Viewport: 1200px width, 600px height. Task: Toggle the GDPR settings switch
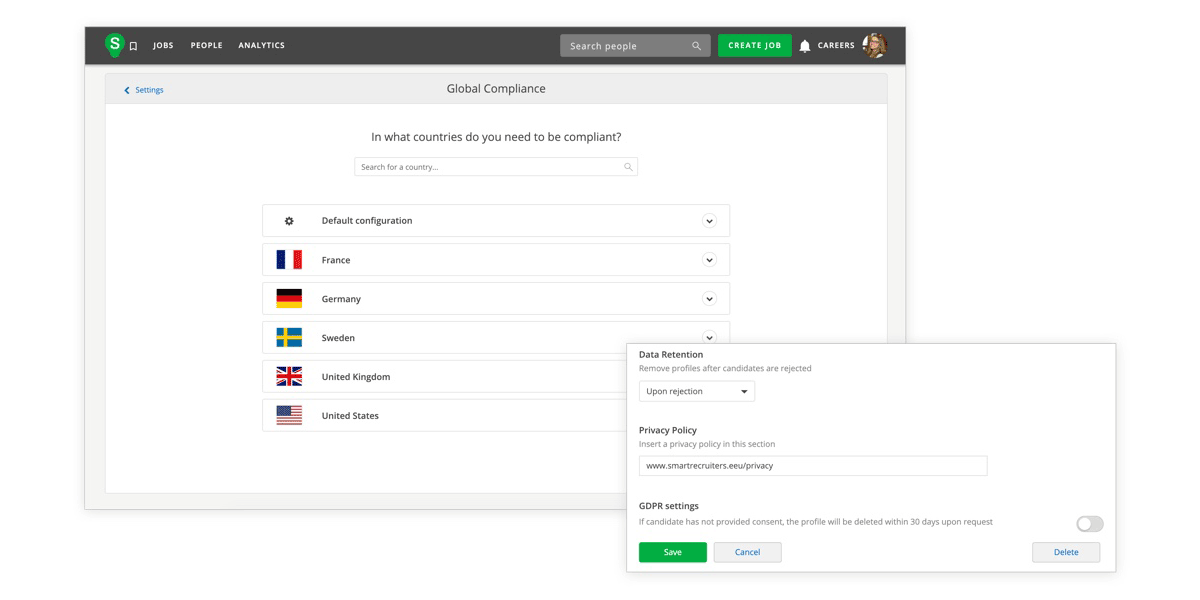[x=1089, y=524]
